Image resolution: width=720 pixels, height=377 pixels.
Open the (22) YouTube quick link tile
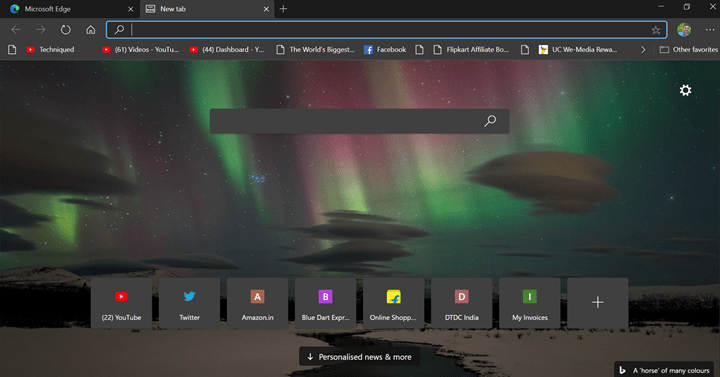pos(121,303)
